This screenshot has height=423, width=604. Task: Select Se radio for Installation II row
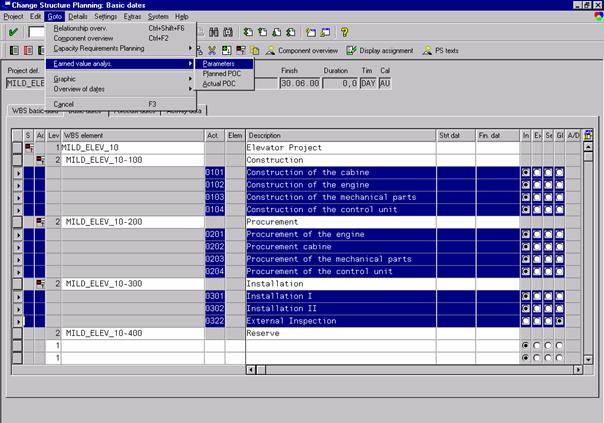(548, 308)
